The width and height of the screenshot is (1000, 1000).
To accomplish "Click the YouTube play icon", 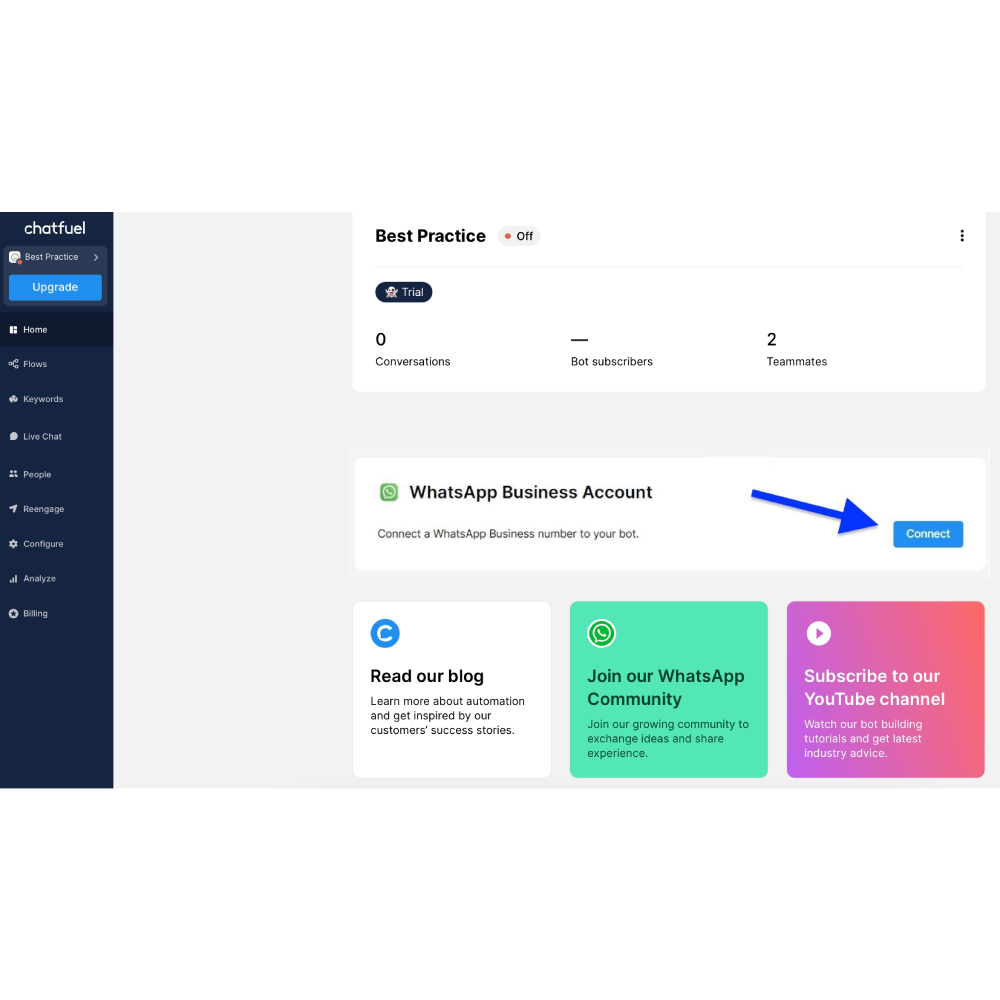I will [x=819, y=633].
